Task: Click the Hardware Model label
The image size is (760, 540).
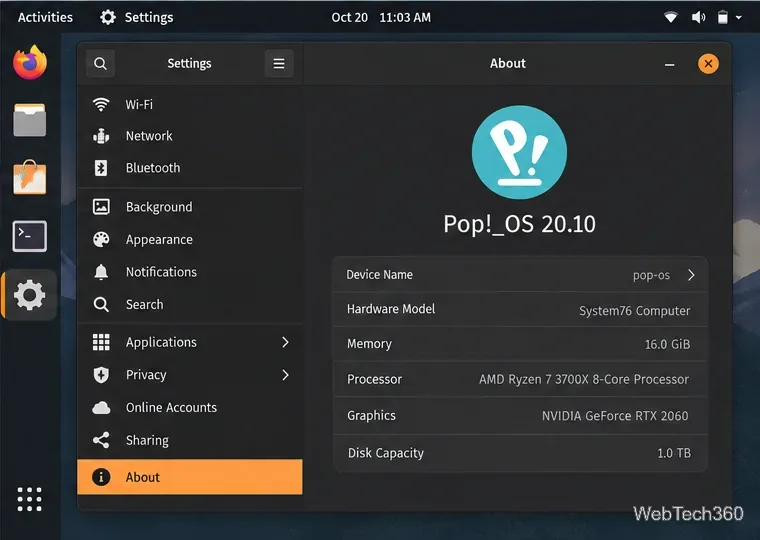Action: (x=391, y=309)
